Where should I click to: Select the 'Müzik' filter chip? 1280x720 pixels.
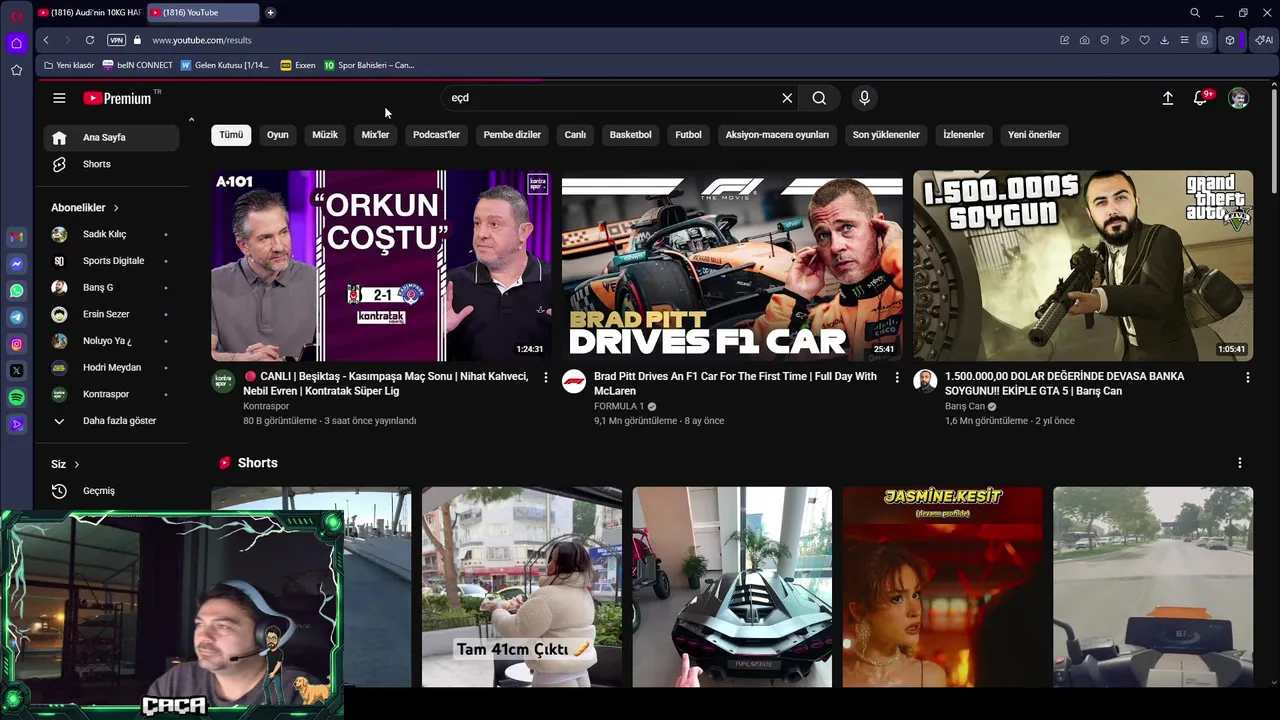[325, 135]
